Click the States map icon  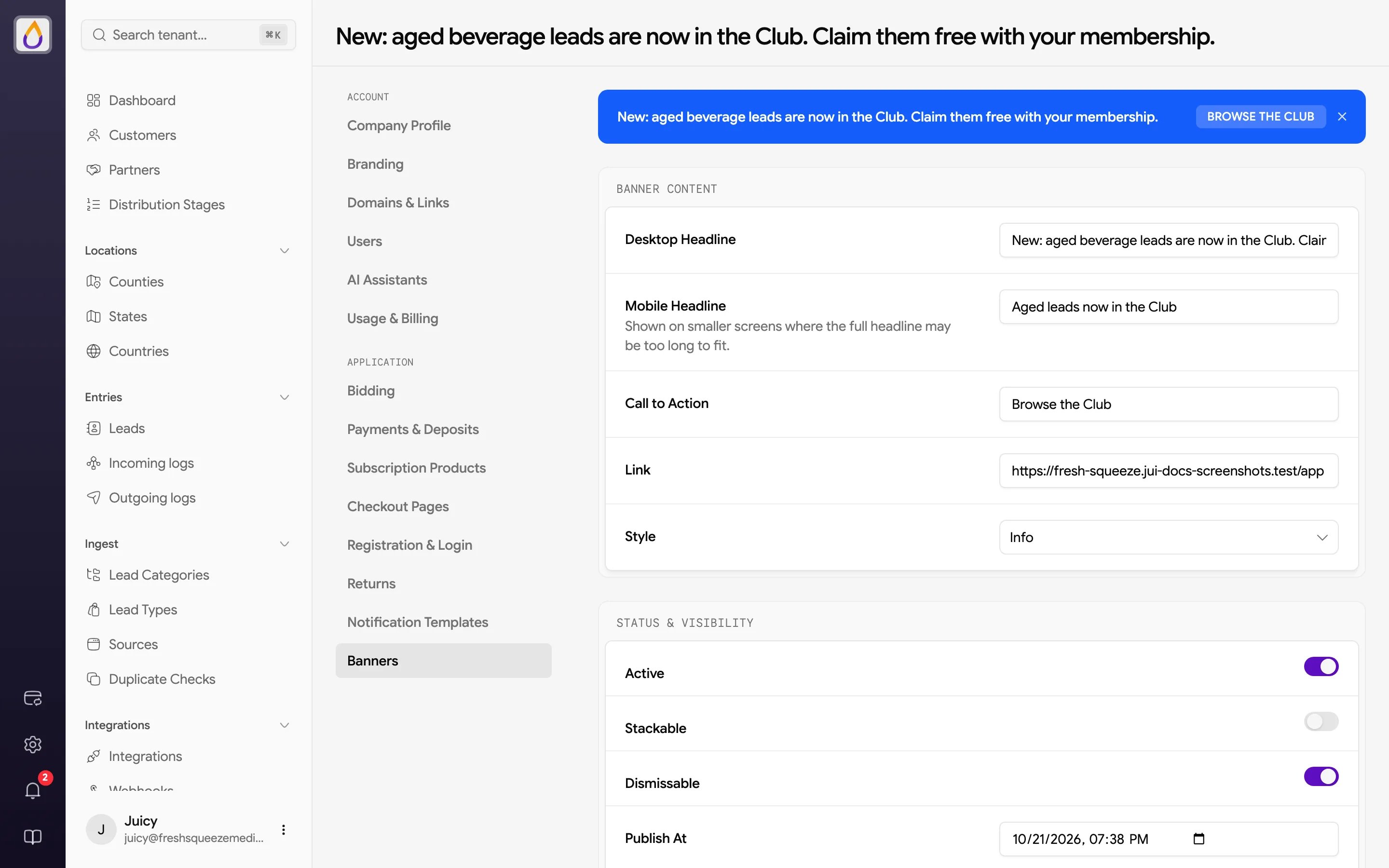click(94, 316)
